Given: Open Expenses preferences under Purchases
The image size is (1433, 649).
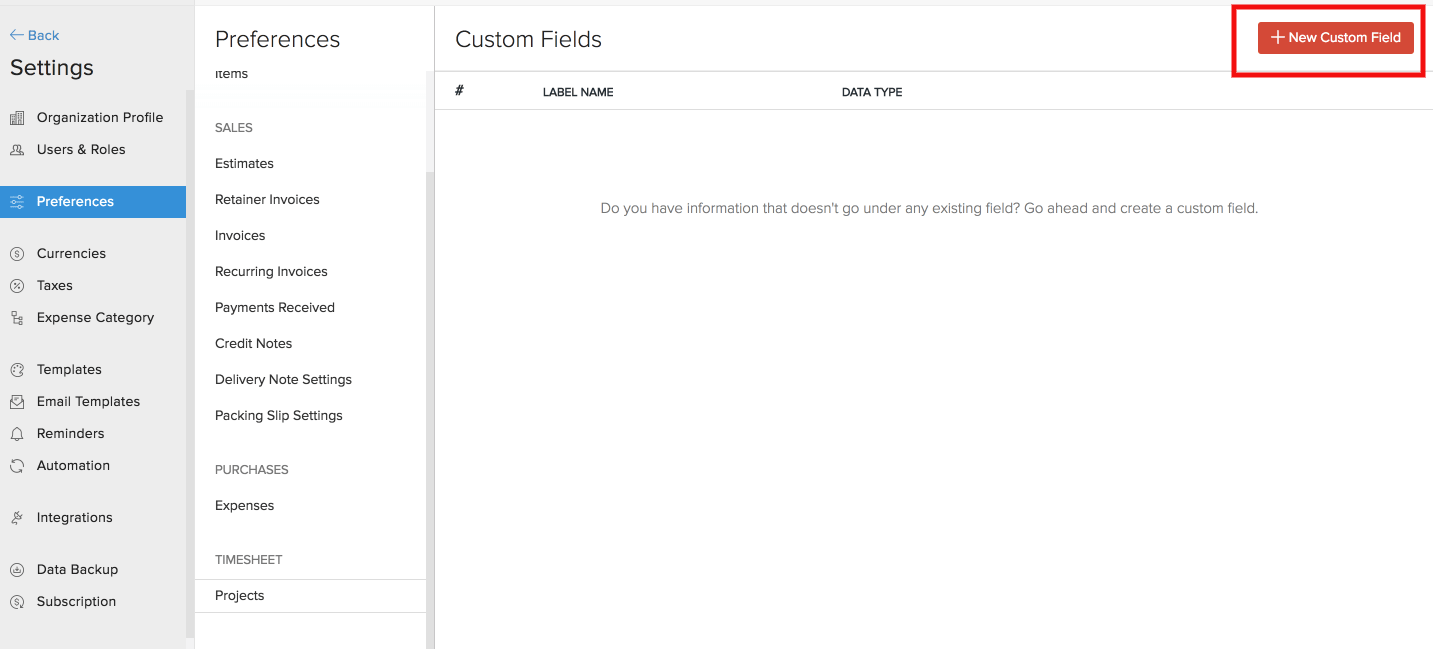Looking at the screenshot, I should [244, 506].
